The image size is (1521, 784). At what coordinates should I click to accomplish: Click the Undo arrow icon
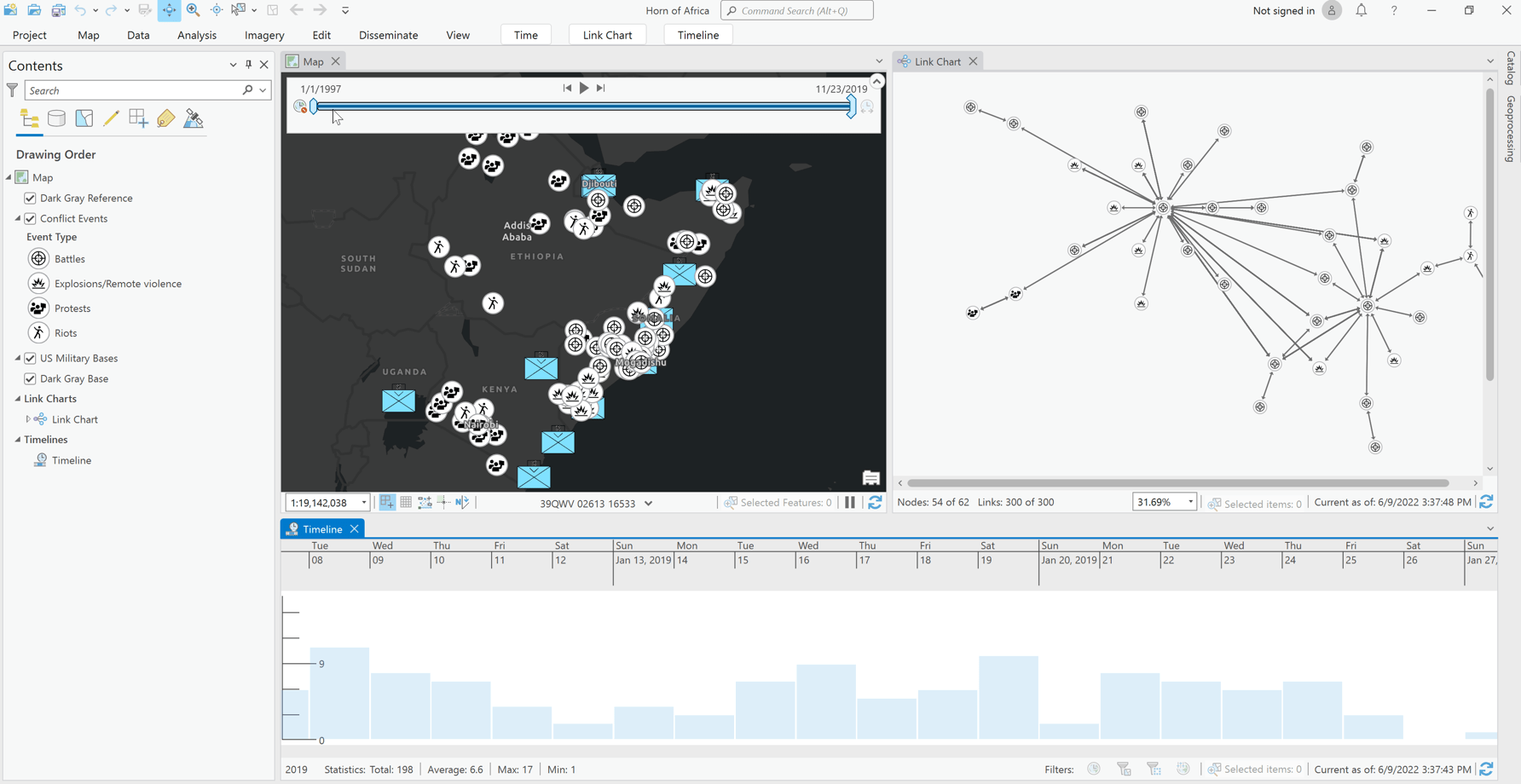(x=81, y=10)
